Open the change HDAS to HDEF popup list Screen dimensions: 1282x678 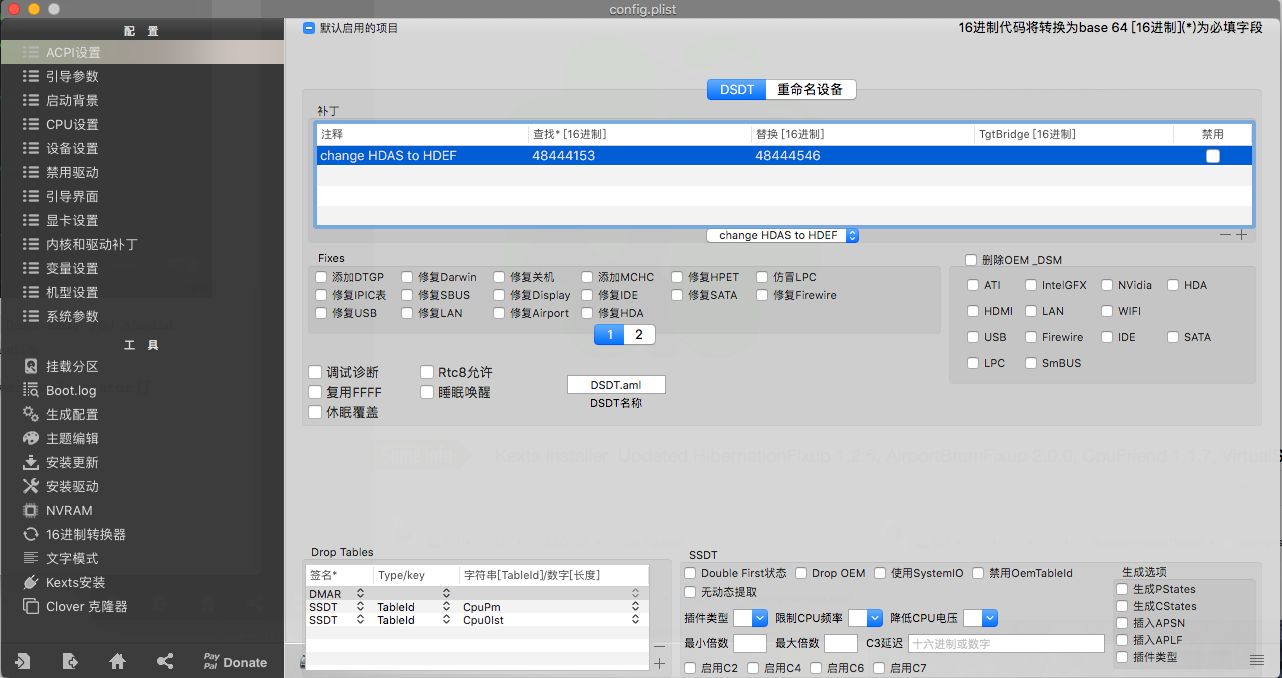coord(783,235)
